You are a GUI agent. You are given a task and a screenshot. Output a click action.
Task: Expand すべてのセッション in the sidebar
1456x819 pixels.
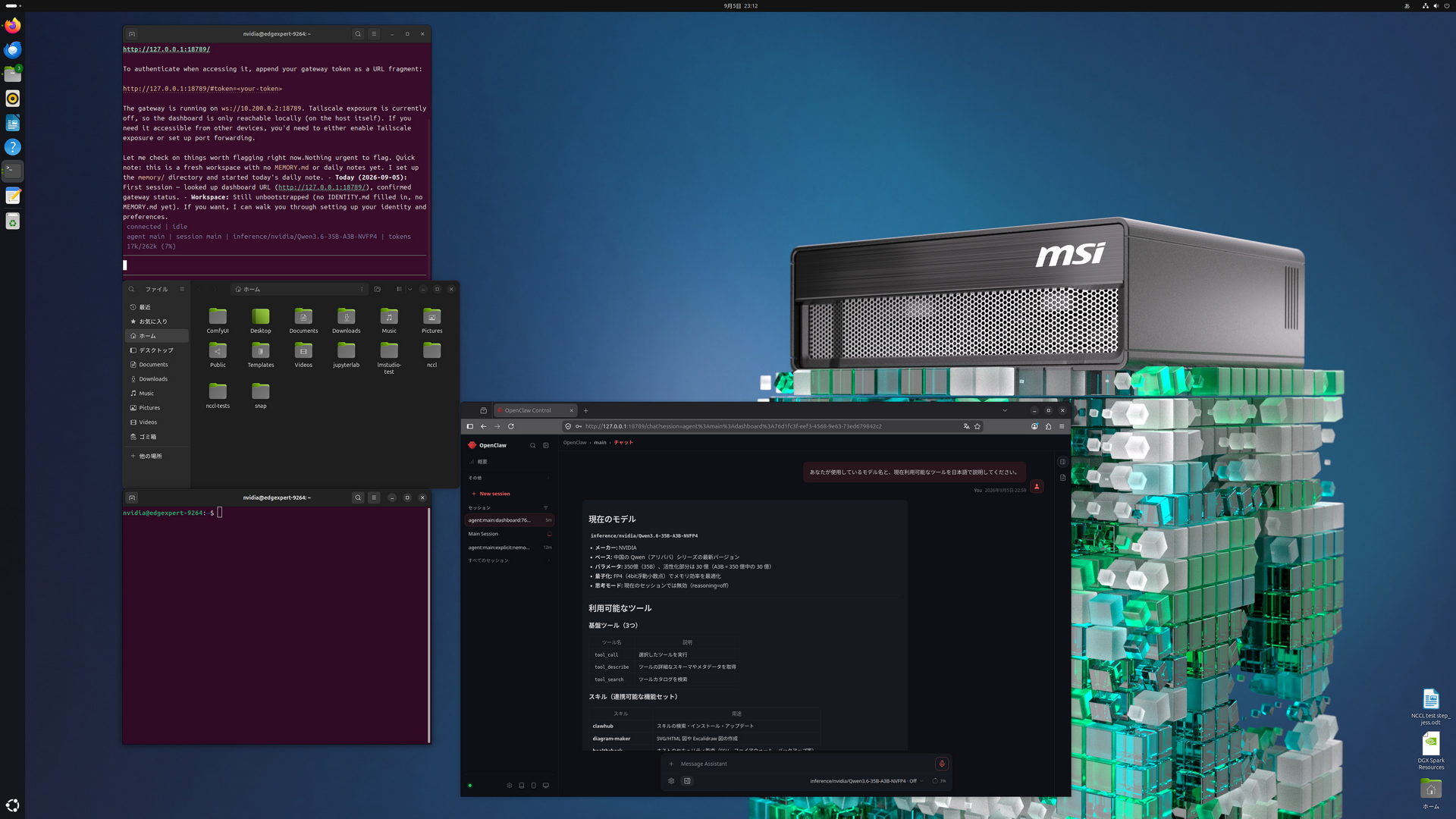click(x=510, y=560)
